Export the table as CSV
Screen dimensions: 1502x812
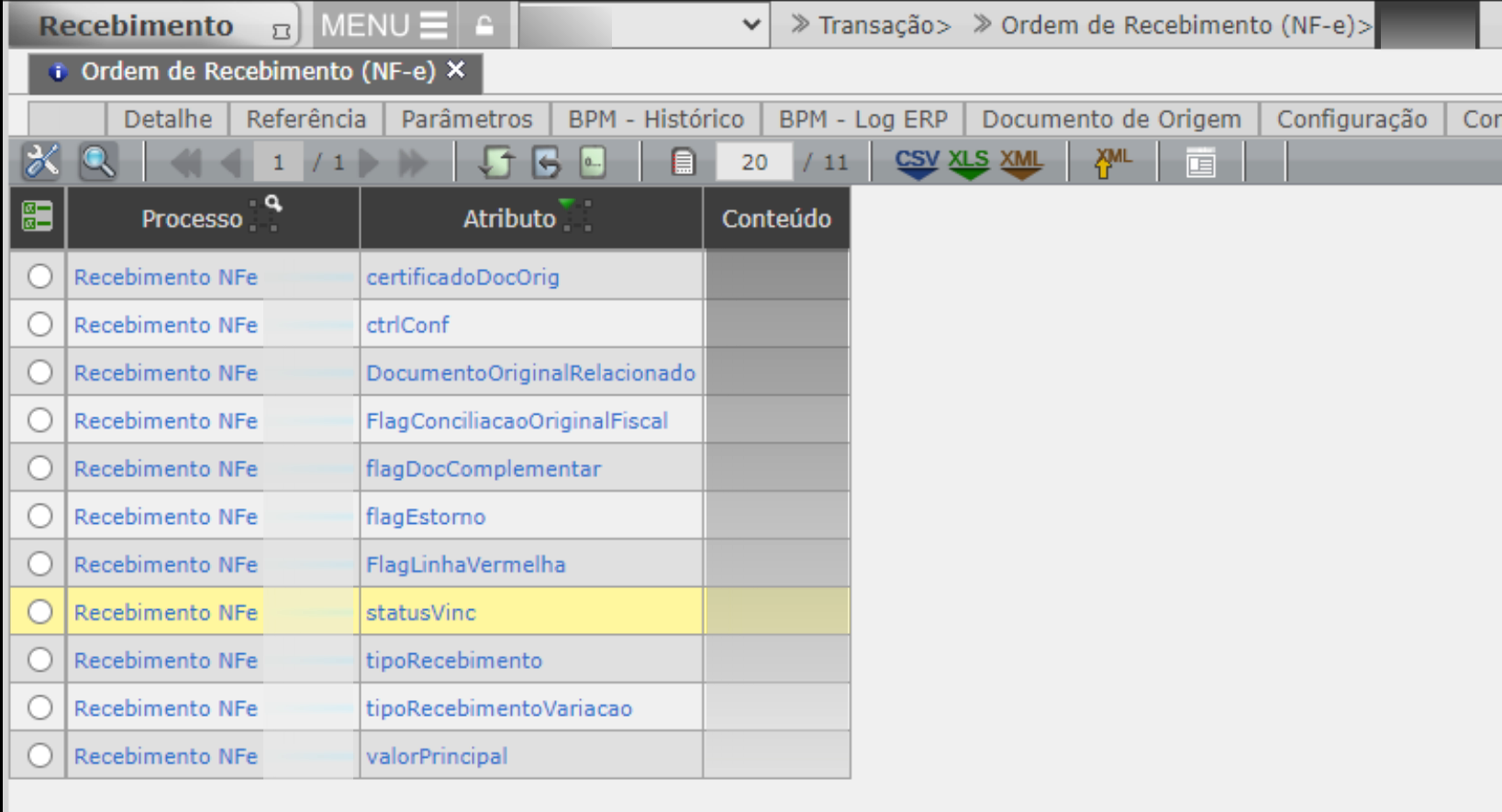[x=917, y=162]
